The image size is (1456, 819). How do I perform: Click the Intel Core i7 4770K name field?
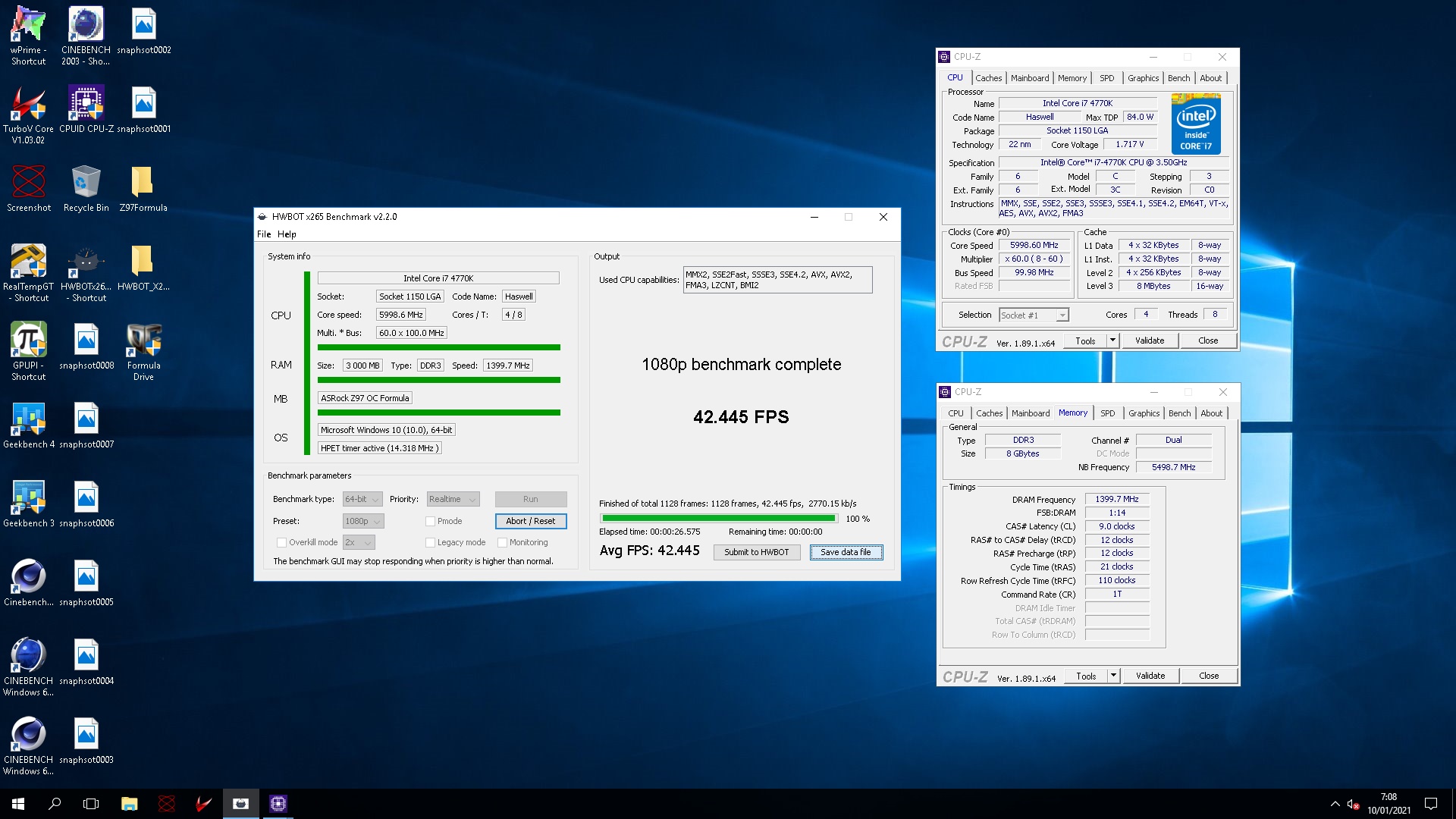pos(438,278)
